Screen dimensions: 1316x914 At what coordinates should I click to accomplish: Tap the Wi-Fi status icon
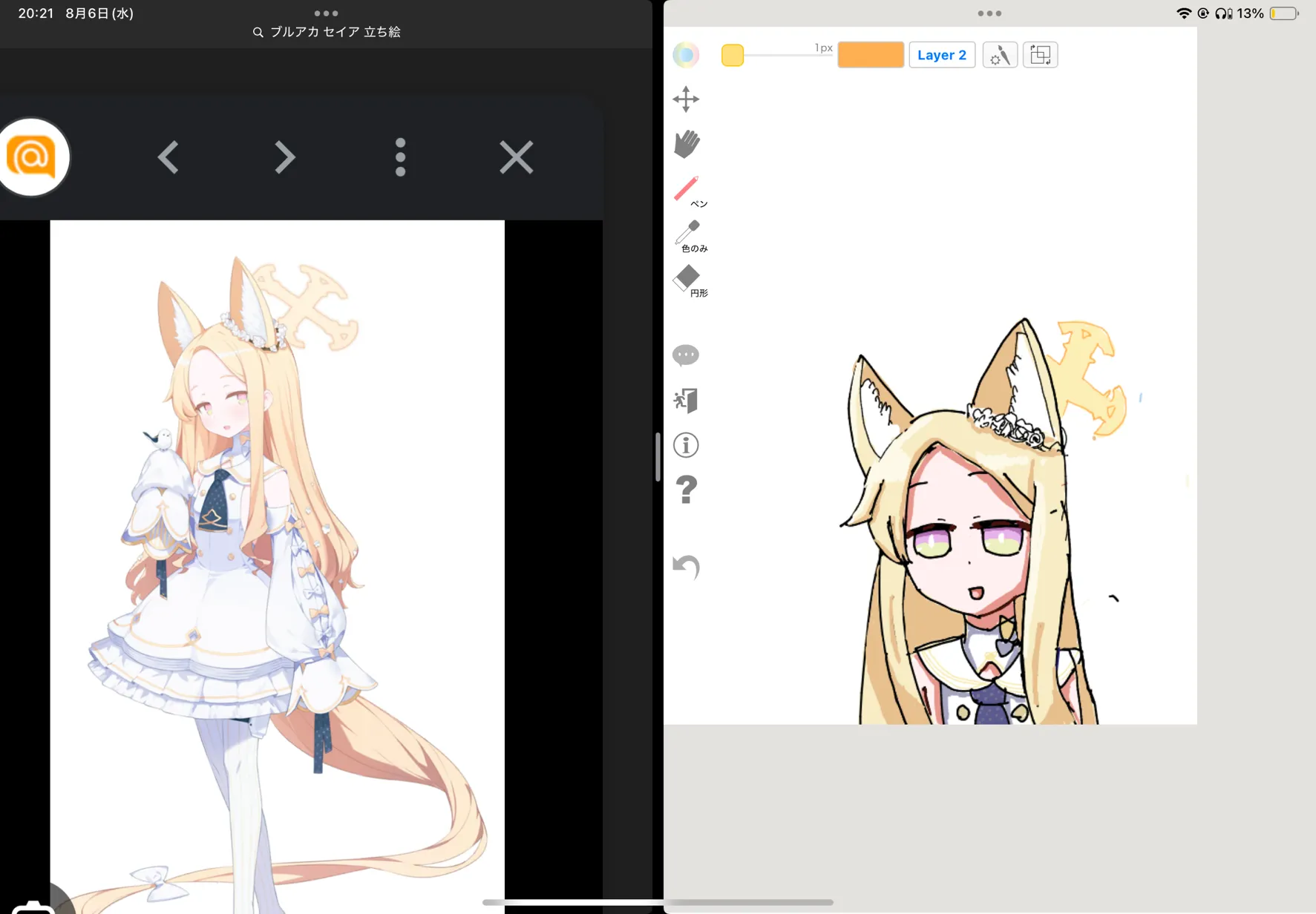(x=1184, y=13)
